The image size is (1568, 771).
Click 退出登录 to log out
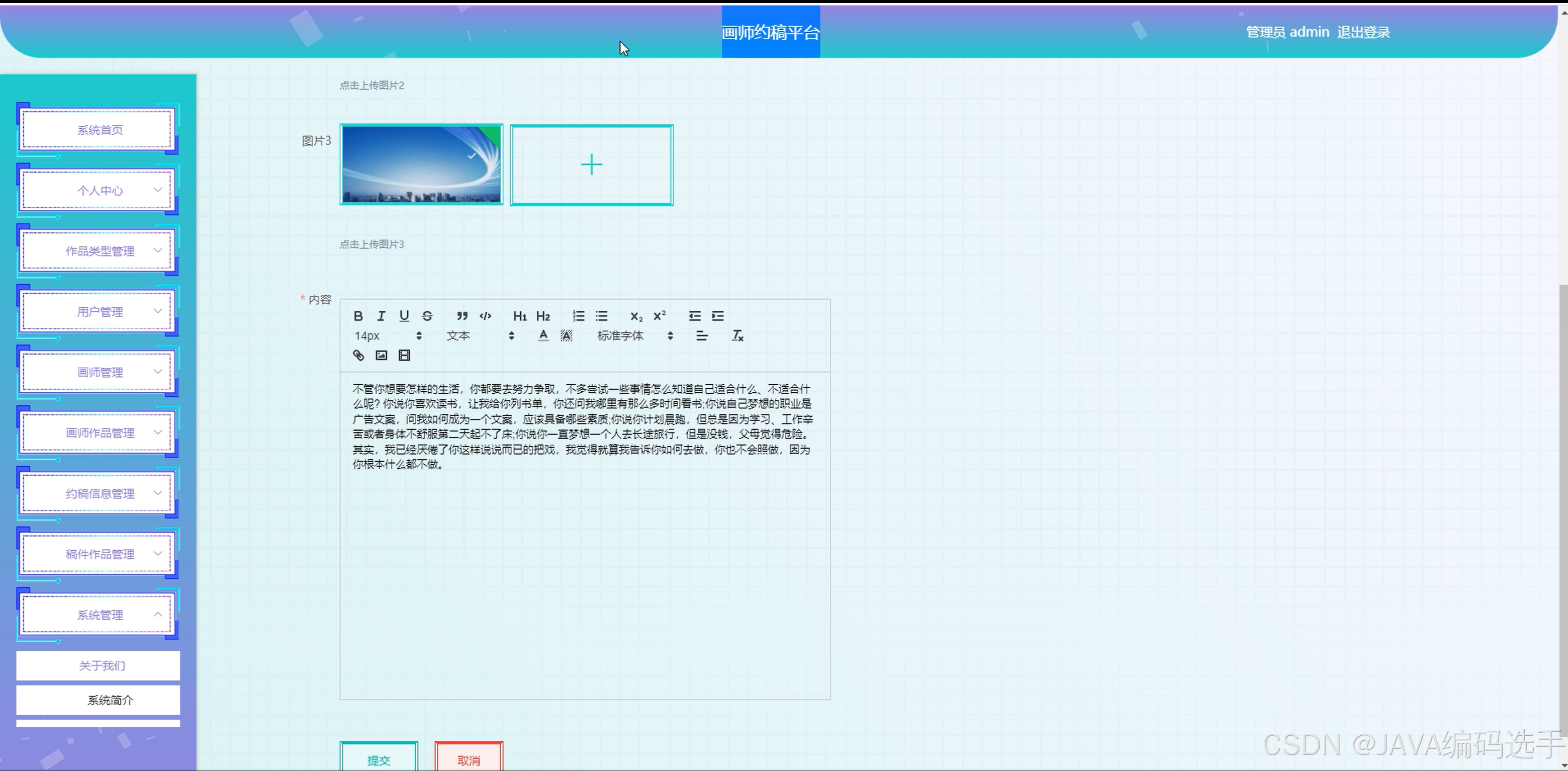pos(1363,32)
